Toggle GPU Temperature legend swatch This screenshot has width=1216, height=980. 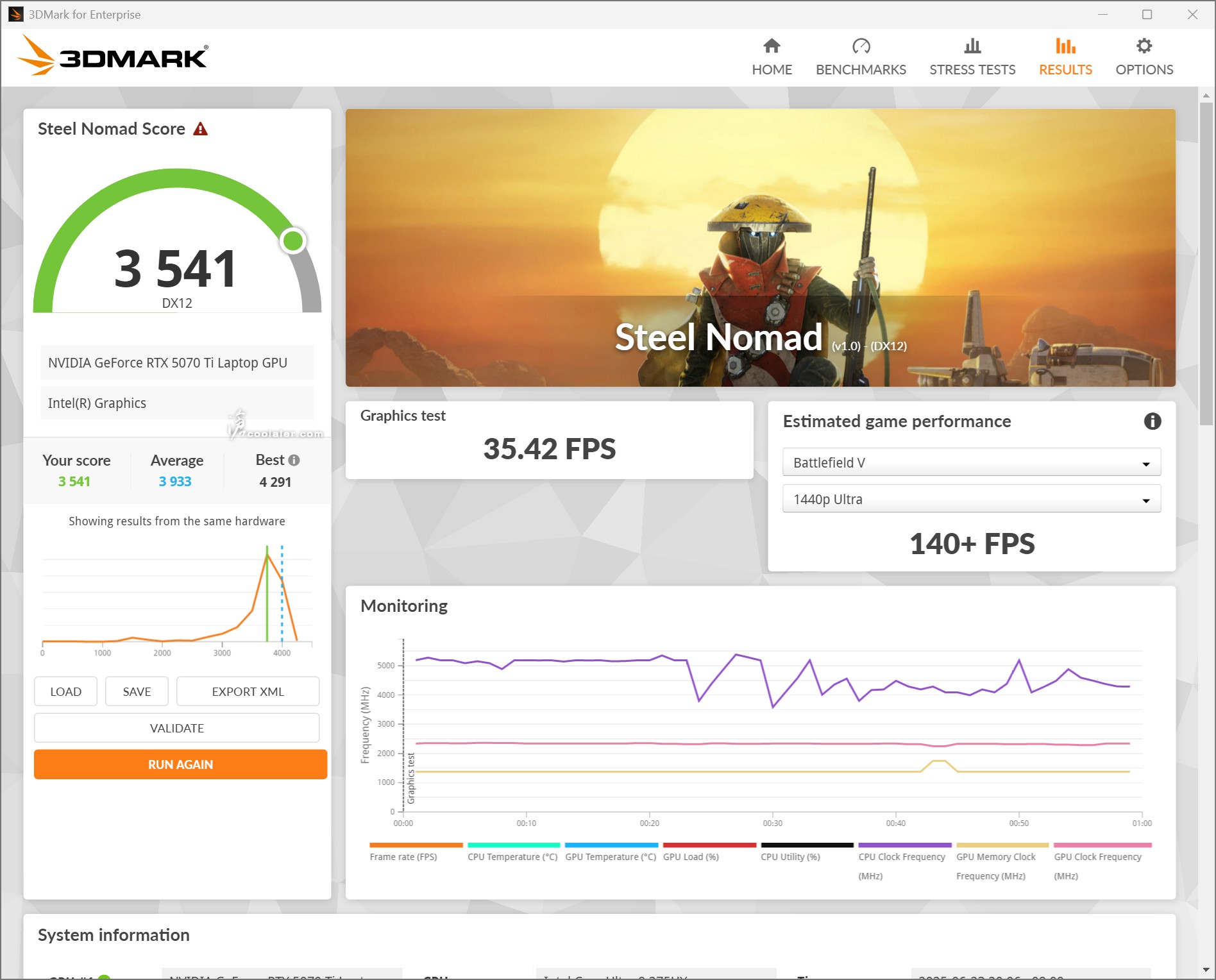coord(611,845)
